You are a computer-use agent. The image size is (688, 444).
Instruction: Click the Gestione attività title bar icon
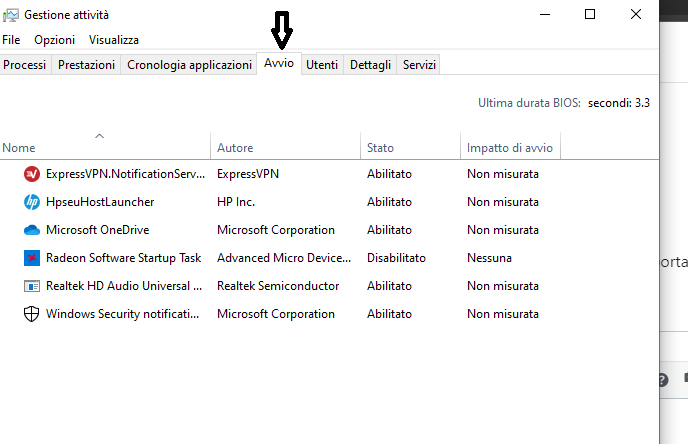(11, 15)
